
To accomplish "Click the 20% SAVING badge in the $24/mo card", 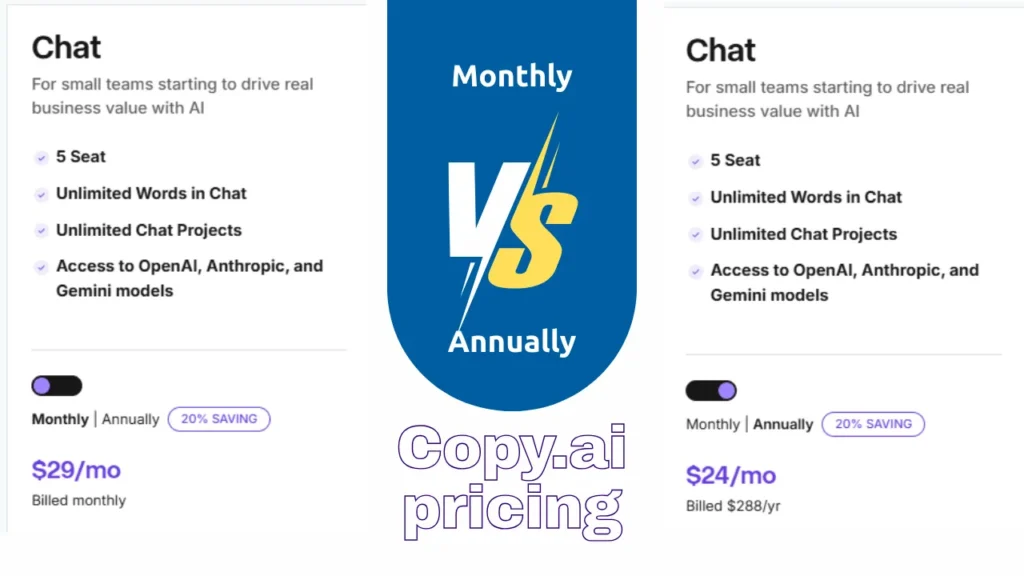I will [x=873, y=424].
